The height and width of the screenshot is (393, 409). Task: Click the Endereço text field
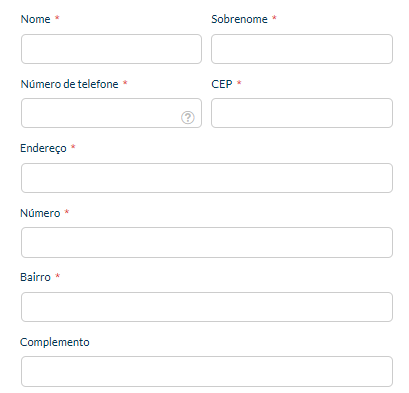tap(207, 178)
